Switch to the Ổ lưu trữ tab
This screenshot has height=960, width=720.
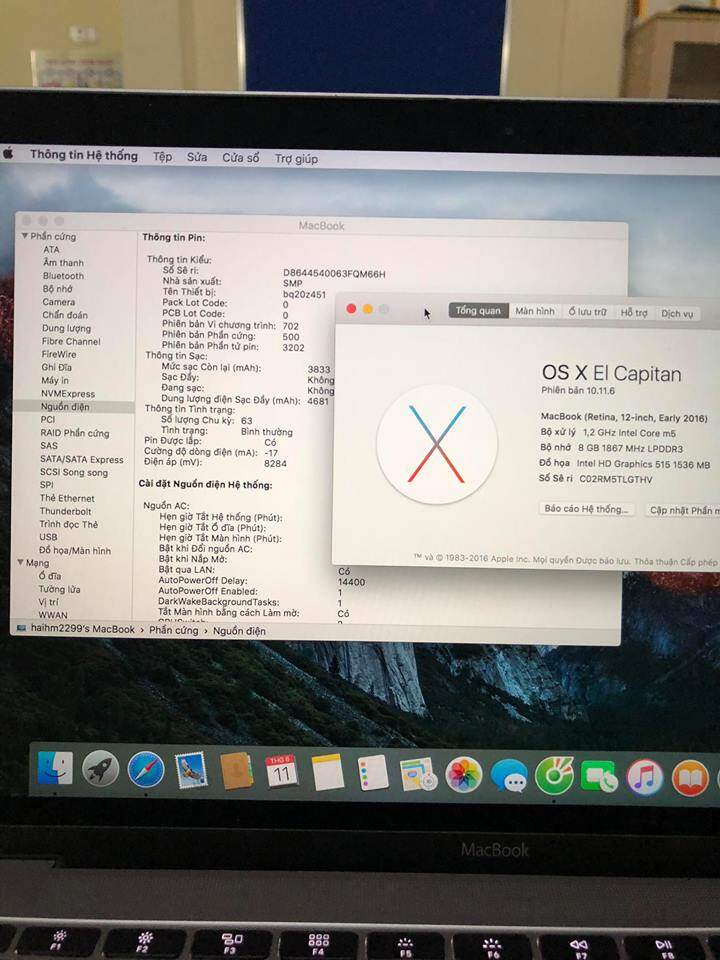587,313
